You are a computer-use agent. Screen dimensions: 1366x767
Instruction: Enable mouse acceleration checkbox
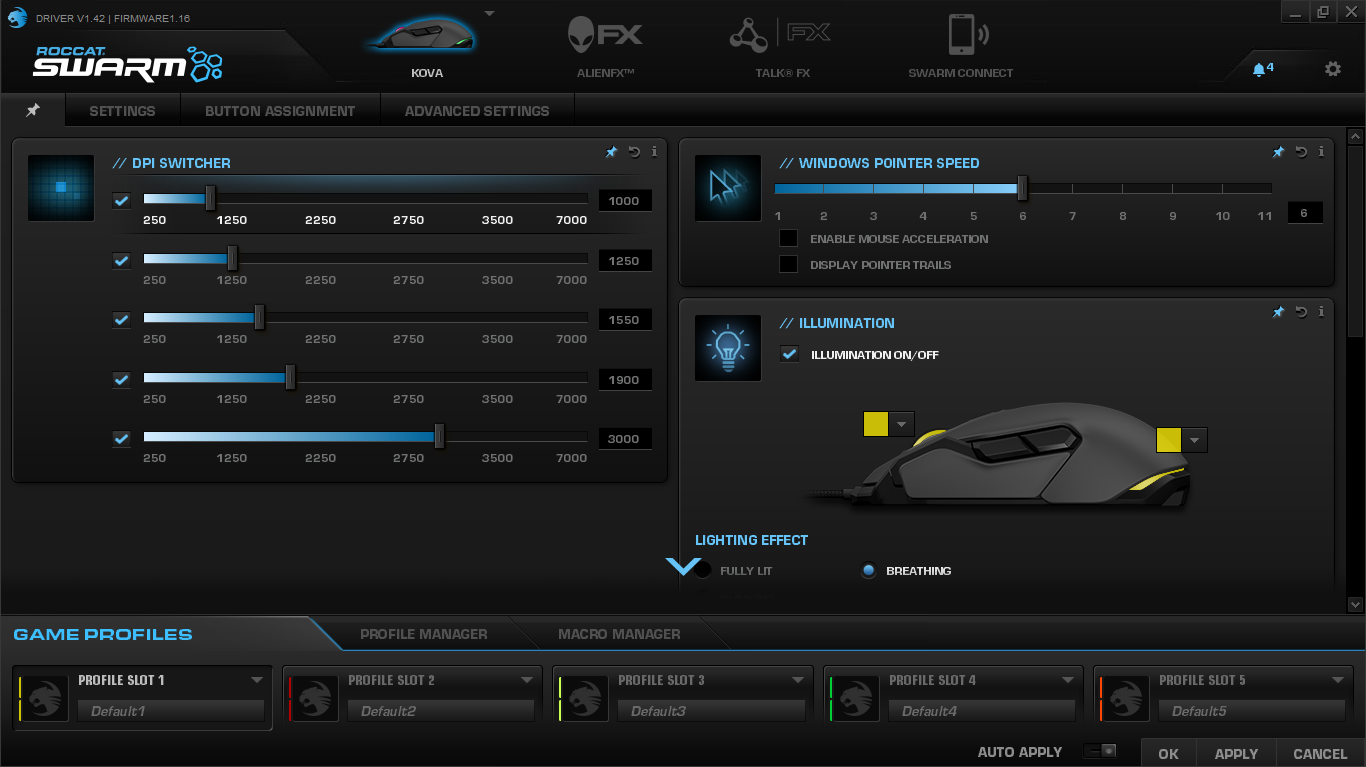(x=789, y=238)
